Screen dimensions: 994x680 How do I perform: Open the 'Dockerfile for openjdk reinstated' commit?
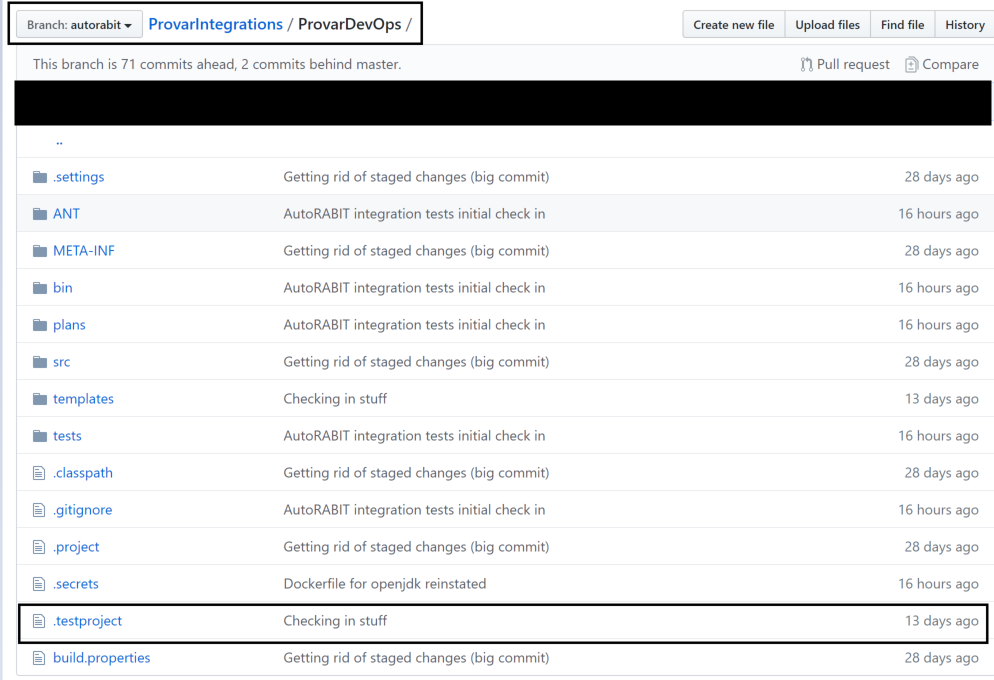pos(385,584)
